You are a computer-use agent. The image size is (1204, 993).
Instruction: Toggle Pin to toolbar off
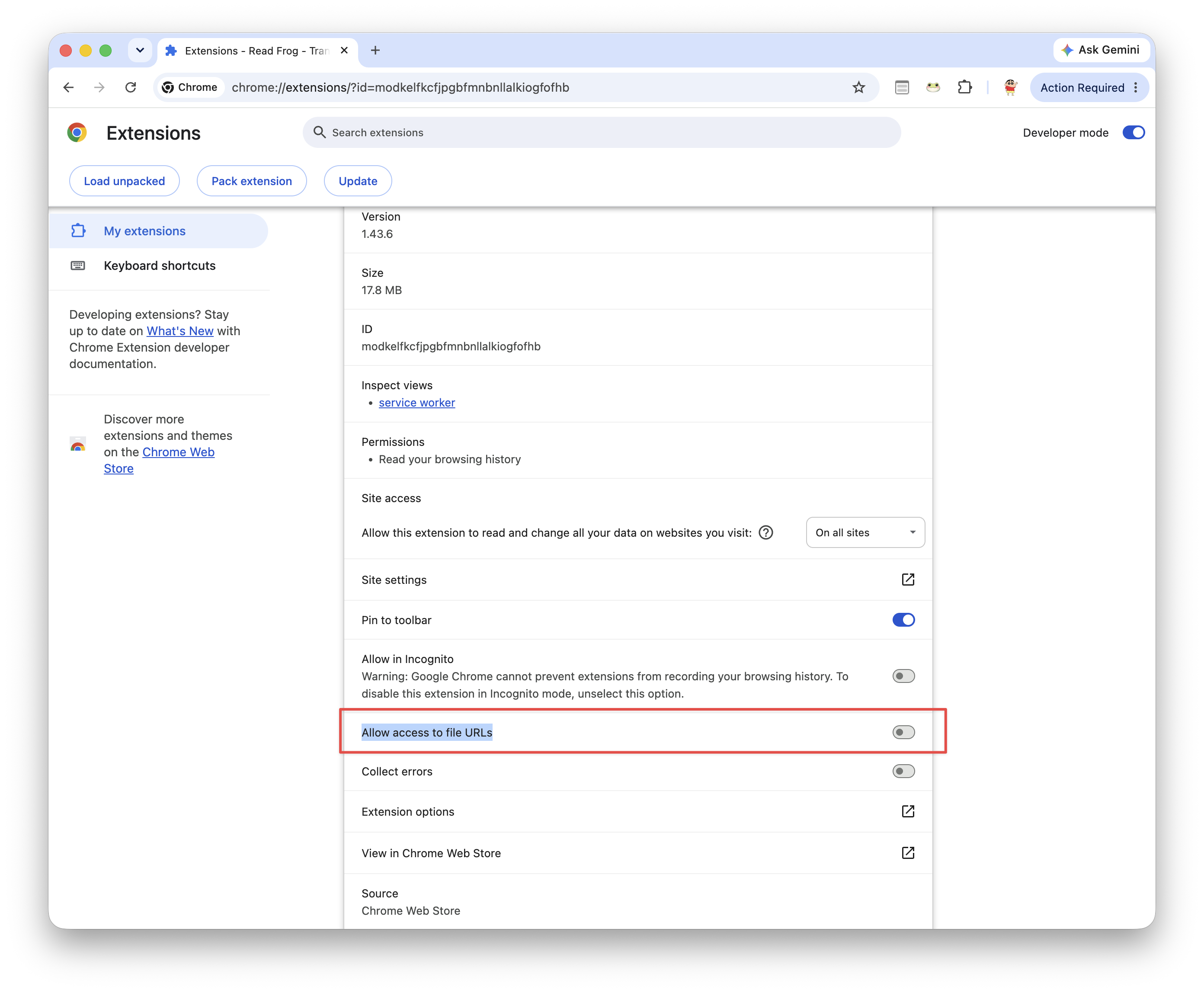pos(903,619)
